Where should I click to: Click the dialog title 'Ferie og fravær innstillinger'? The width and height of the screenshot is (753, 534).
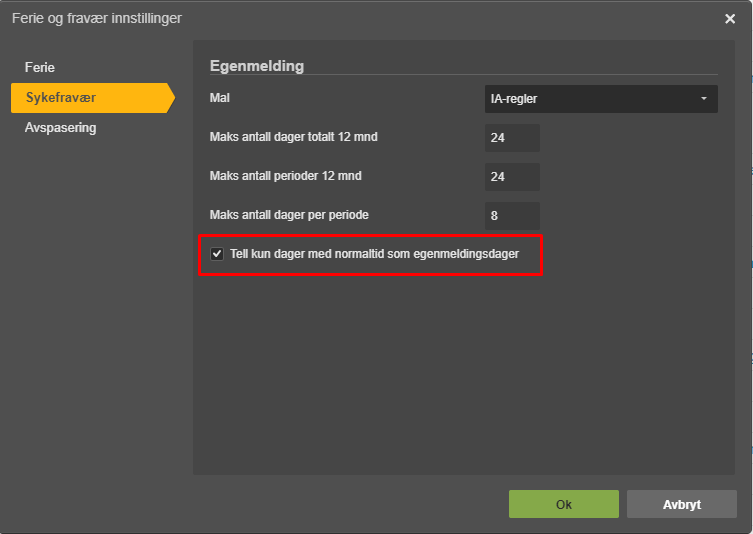97,18
